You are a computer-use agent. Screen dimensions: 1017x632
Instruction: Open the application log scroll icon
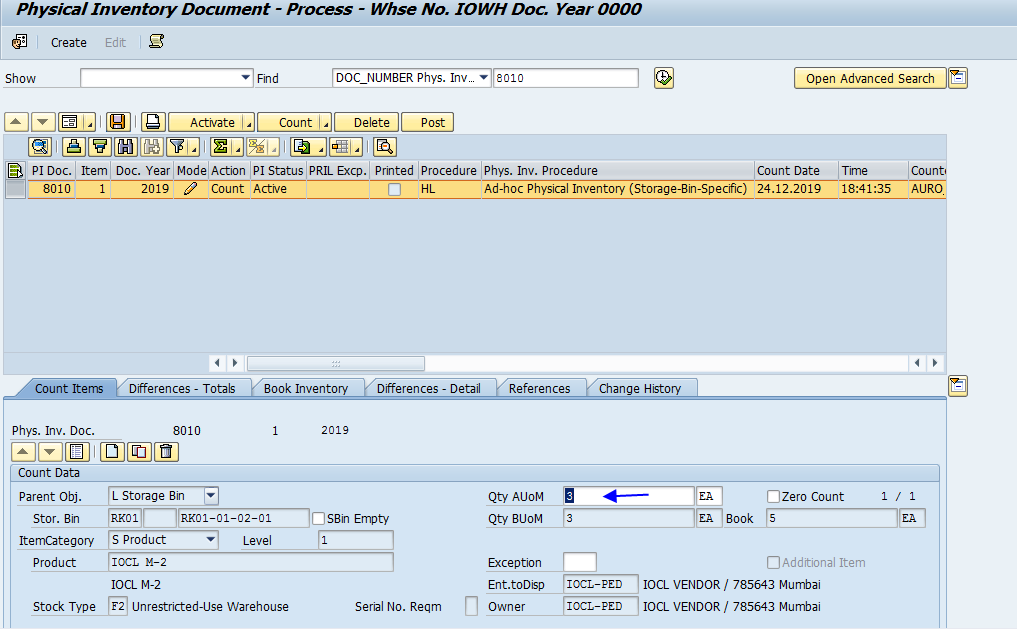pyautogui.click(x=156, y=42)
